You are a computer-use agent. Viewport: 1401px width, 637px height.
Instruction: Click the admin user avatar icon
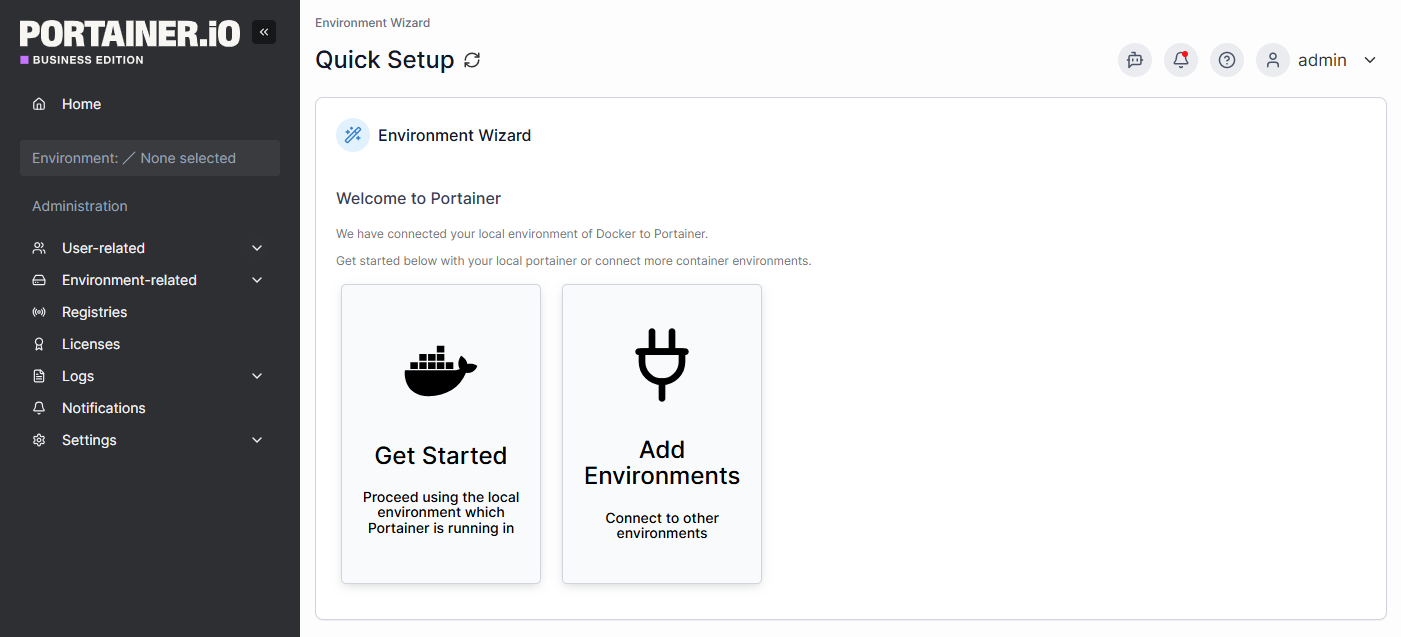click(x=1273, y=60)
